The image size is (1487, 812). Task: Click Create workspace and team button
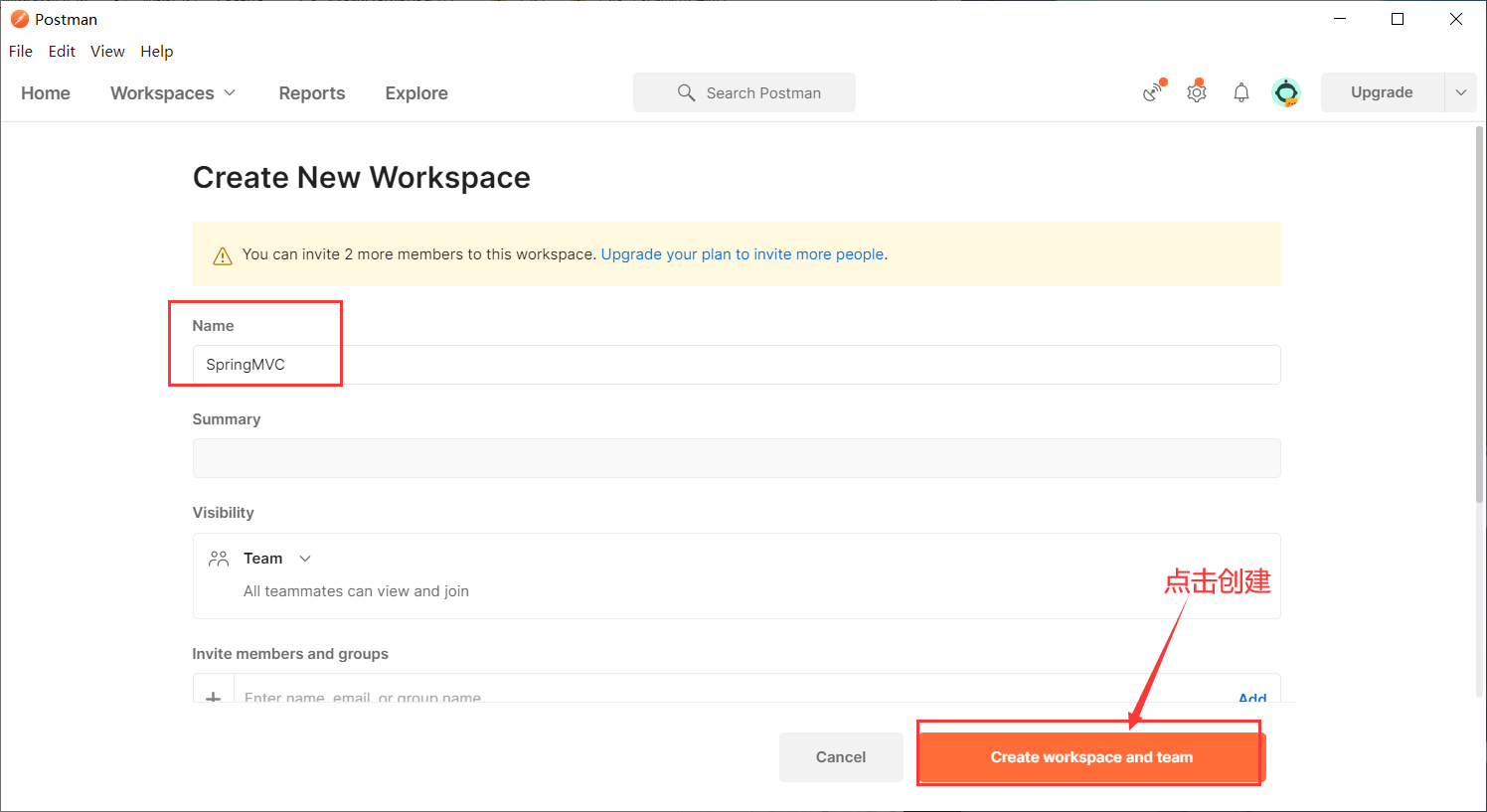click(1091, 757)
